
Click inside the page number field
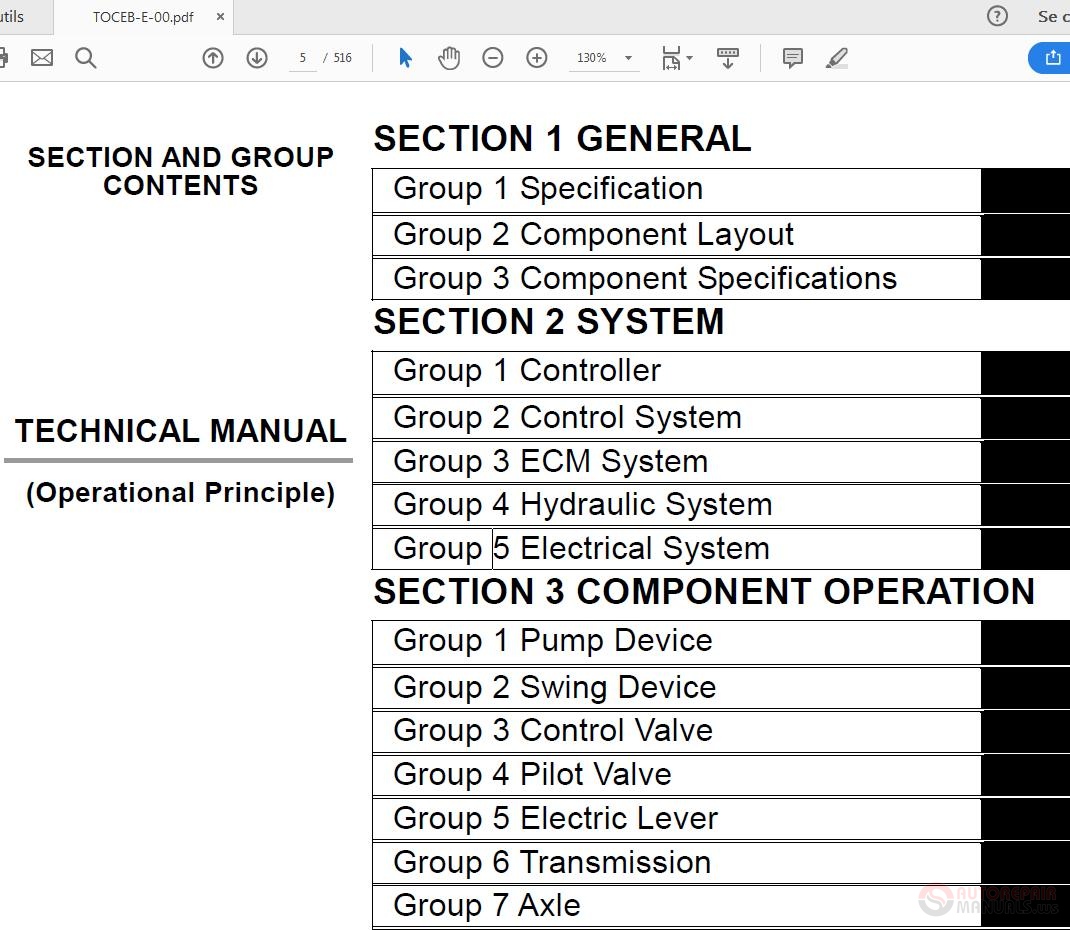[x=302, y=58]
